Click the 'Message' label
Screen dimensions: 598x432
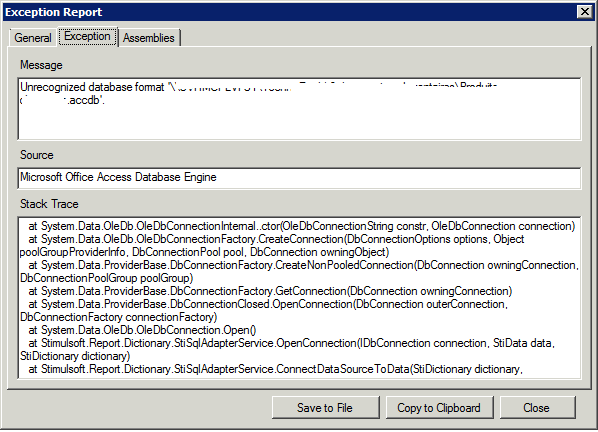click(x=41, y=65)
